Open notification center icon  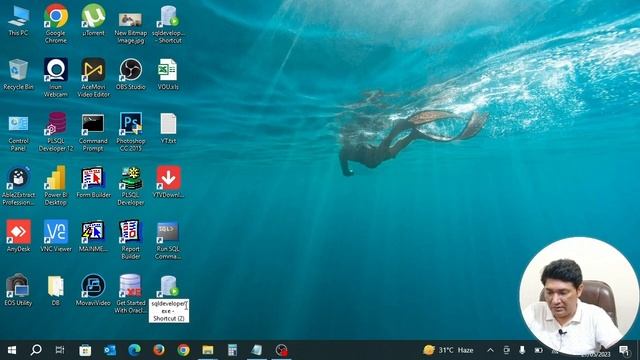pyautogui.click(x=624, y=350)
